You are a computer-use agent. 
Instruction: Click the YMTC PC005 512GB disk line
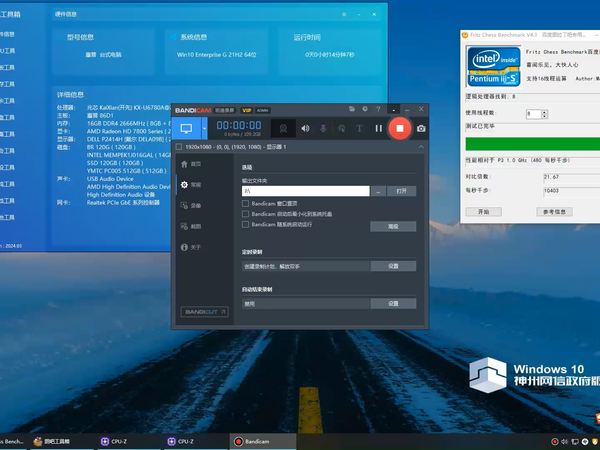(x=127, y=171)
